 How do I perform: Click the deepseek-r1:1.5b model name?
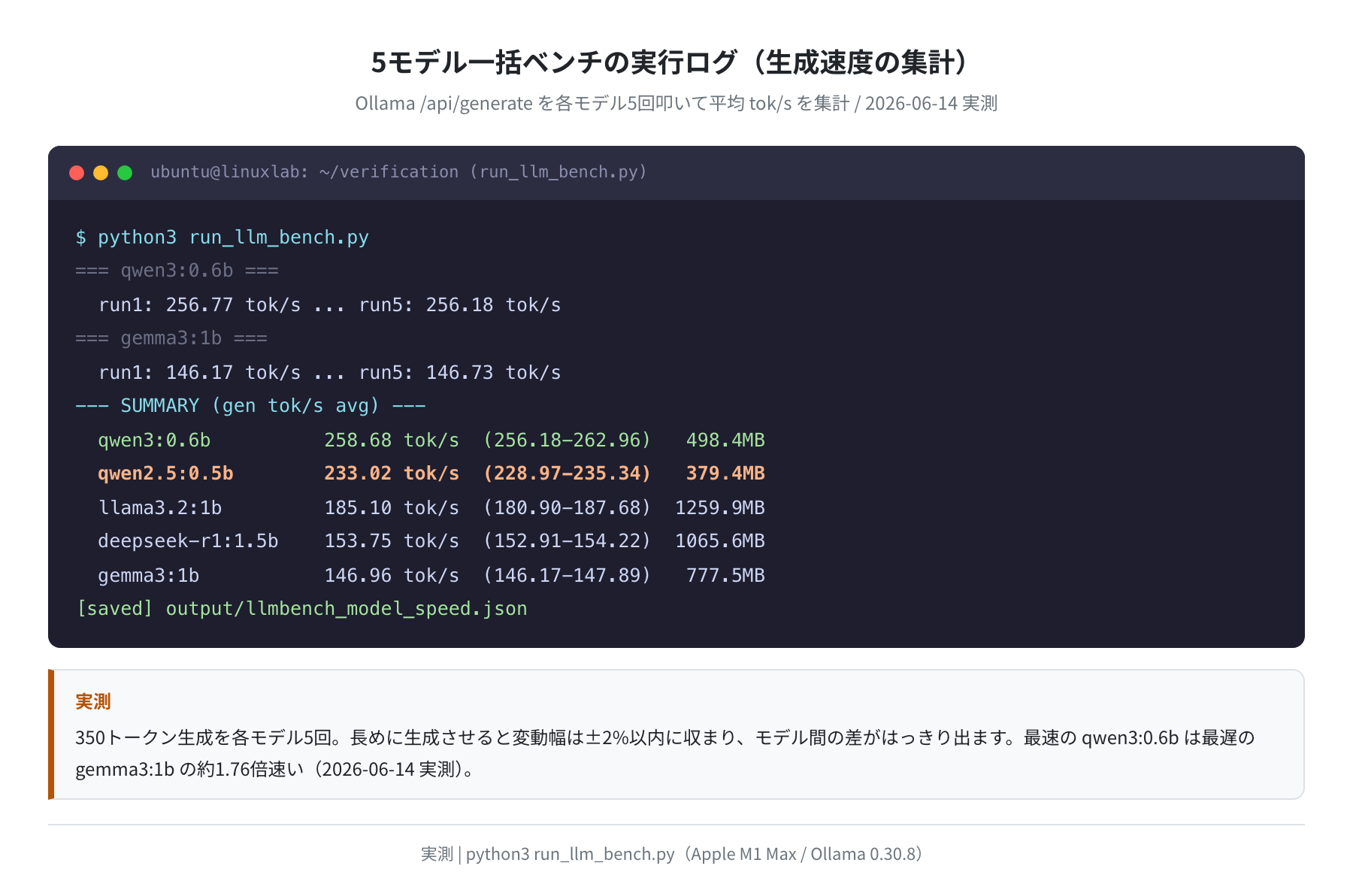coord(188,541)
